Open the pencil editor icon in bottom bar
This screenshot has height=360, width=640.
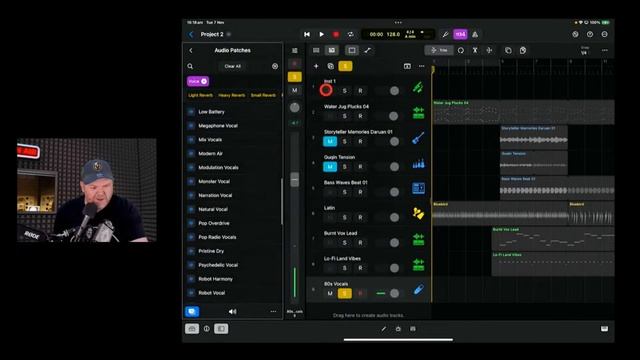click(384, 329)
